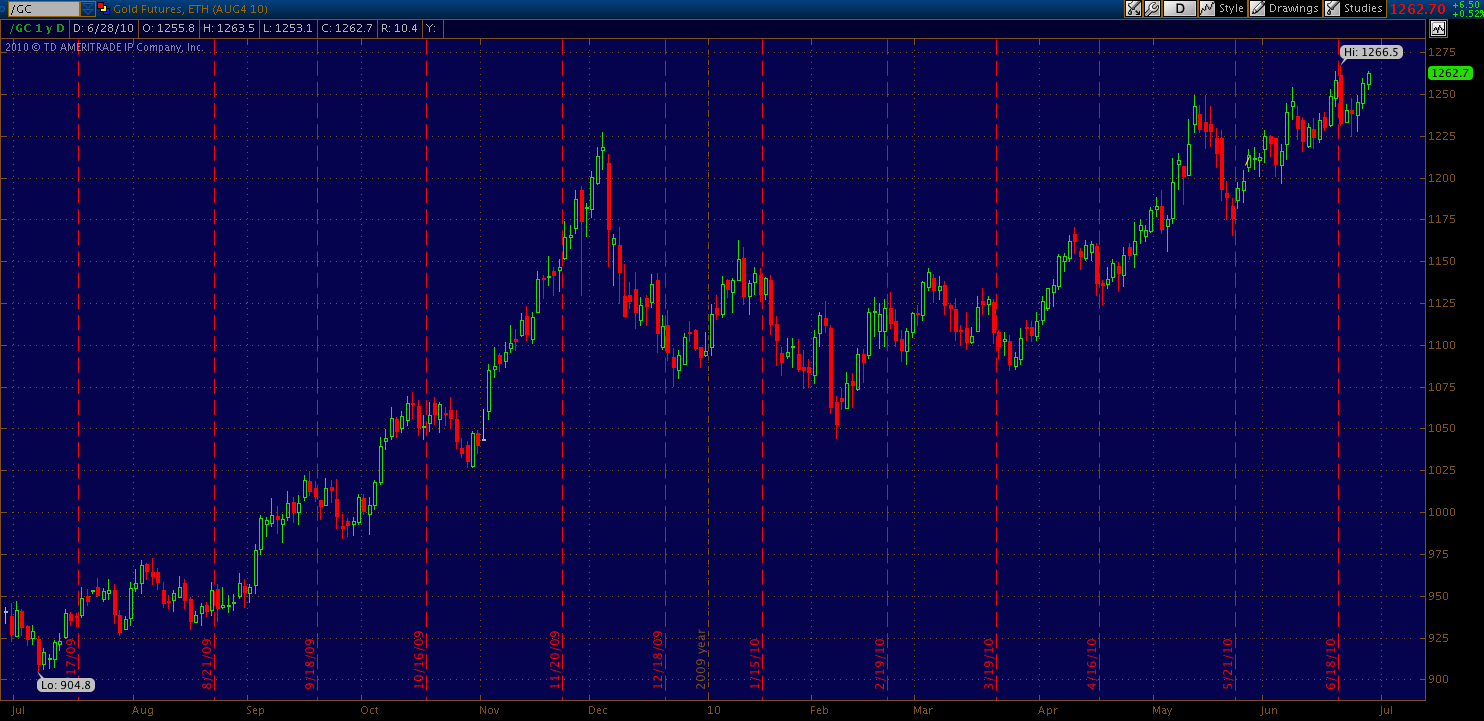1484x721 pixels.
Task: Click the 2/19/10 expiration marker
Action: pos(880,664)
